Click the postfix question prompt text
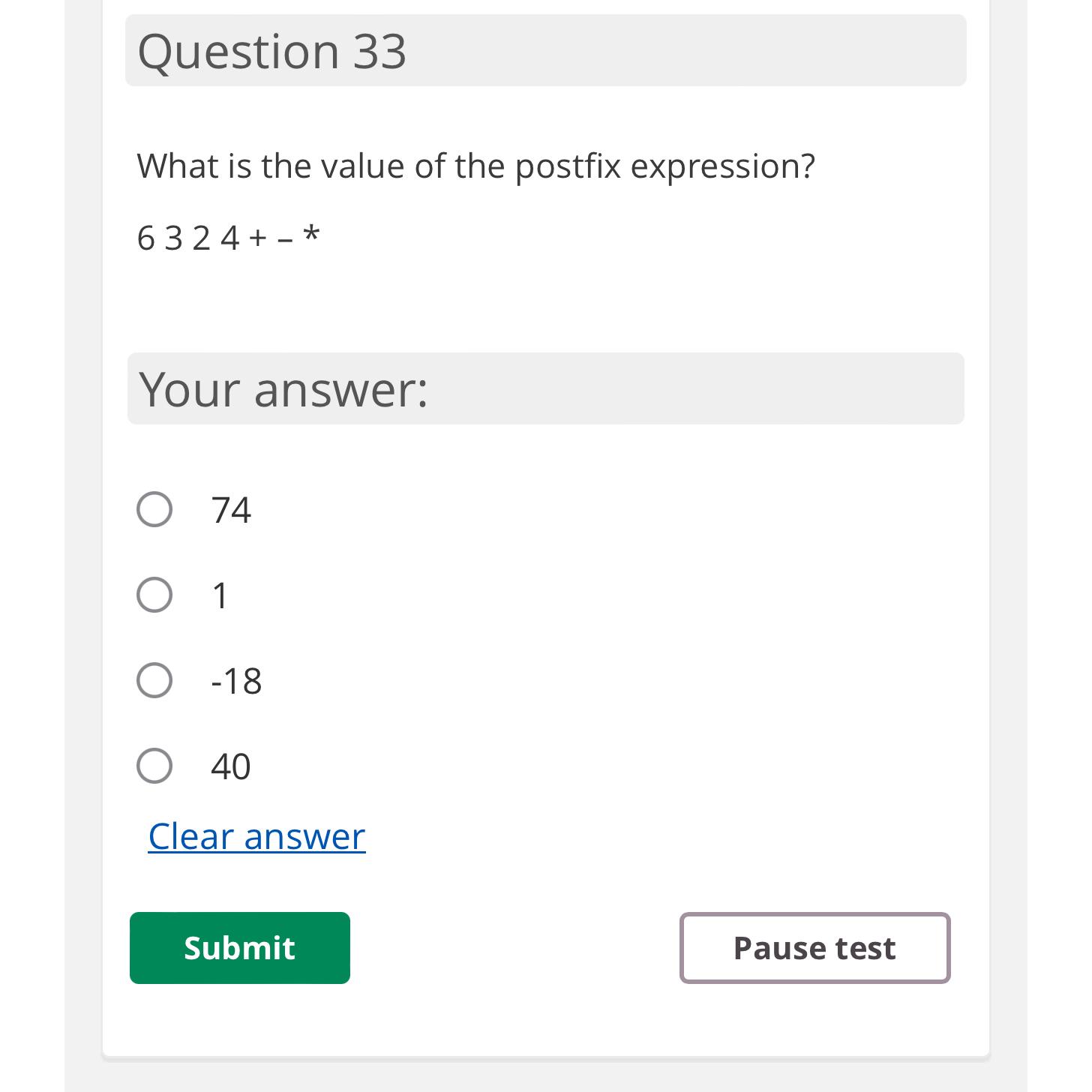The width and height of the screenshot is (1092, 1092). click(475, 166)
